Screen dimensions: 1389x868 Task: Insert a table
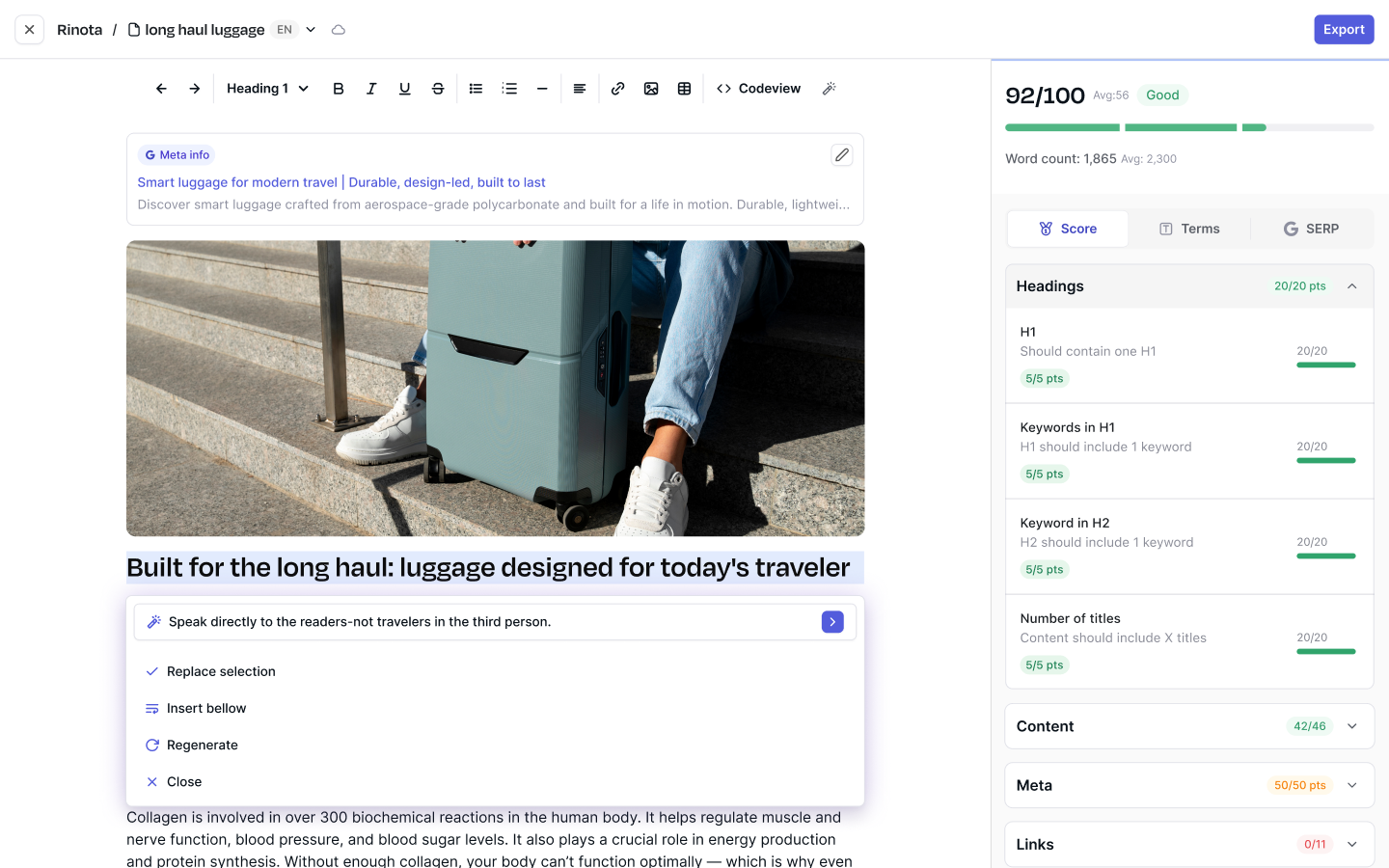(685, 89)
